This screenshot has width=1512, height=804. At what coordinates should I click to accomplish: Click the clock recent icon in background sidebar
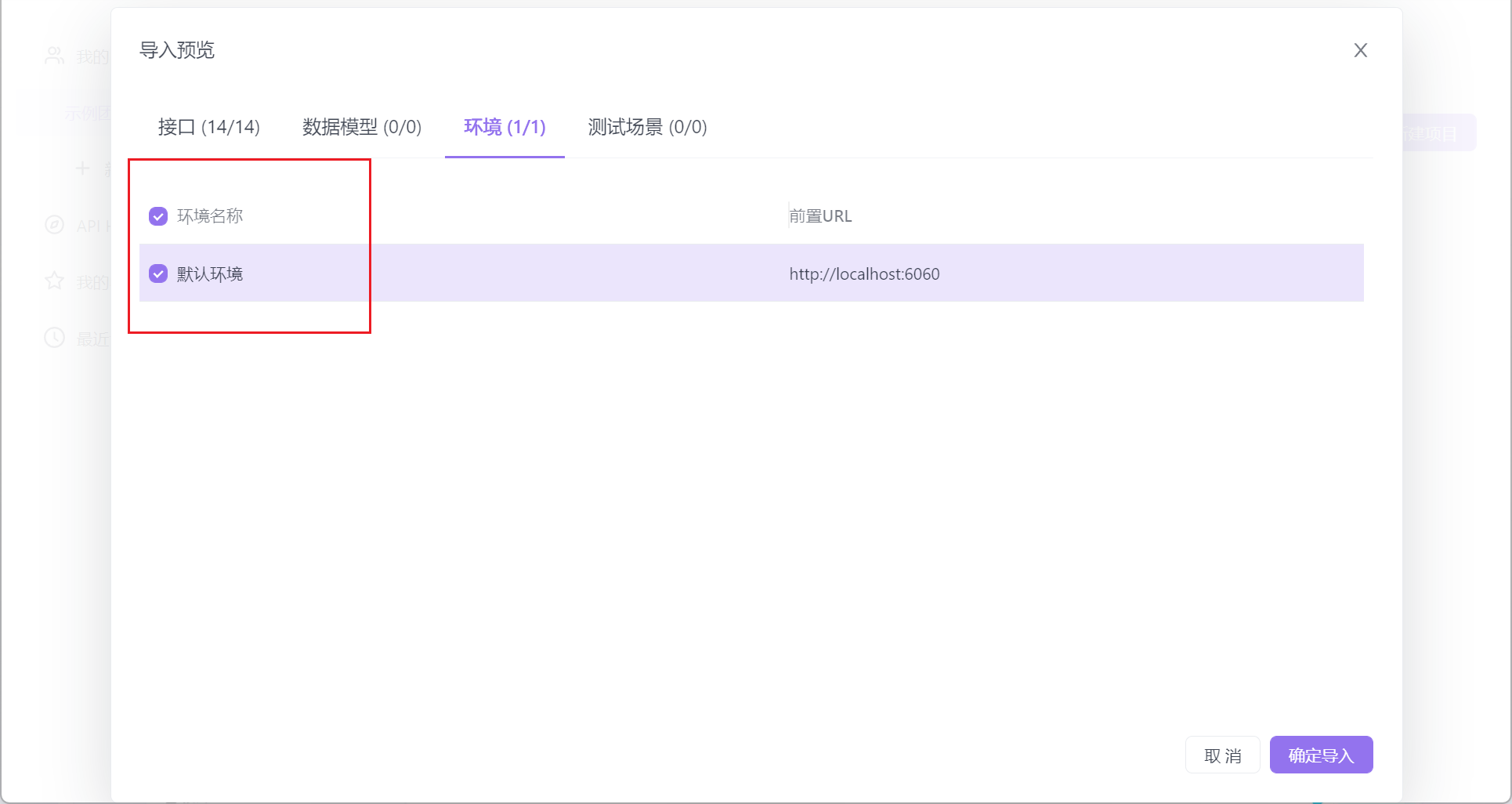[54, 338]
